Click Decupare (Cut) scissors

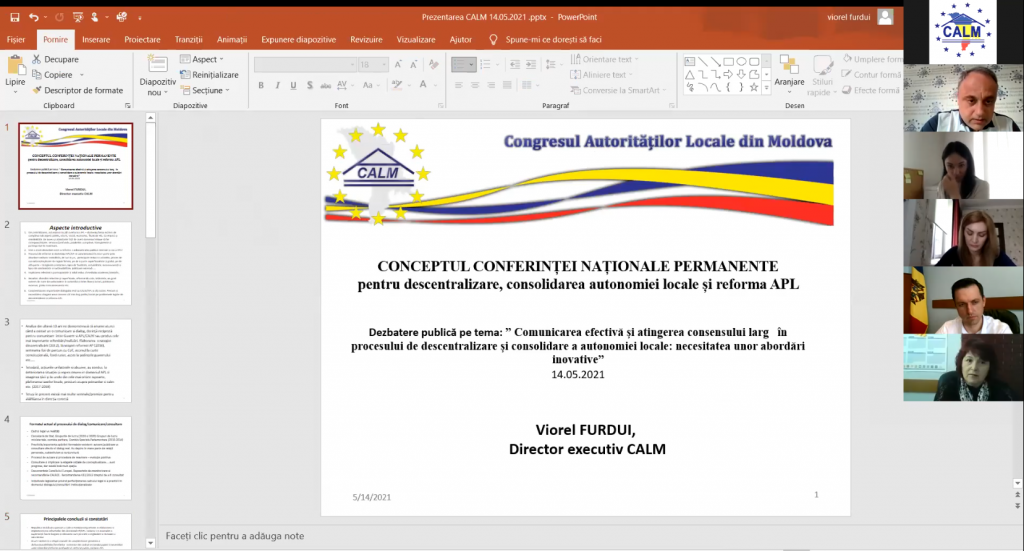(56, 59)
